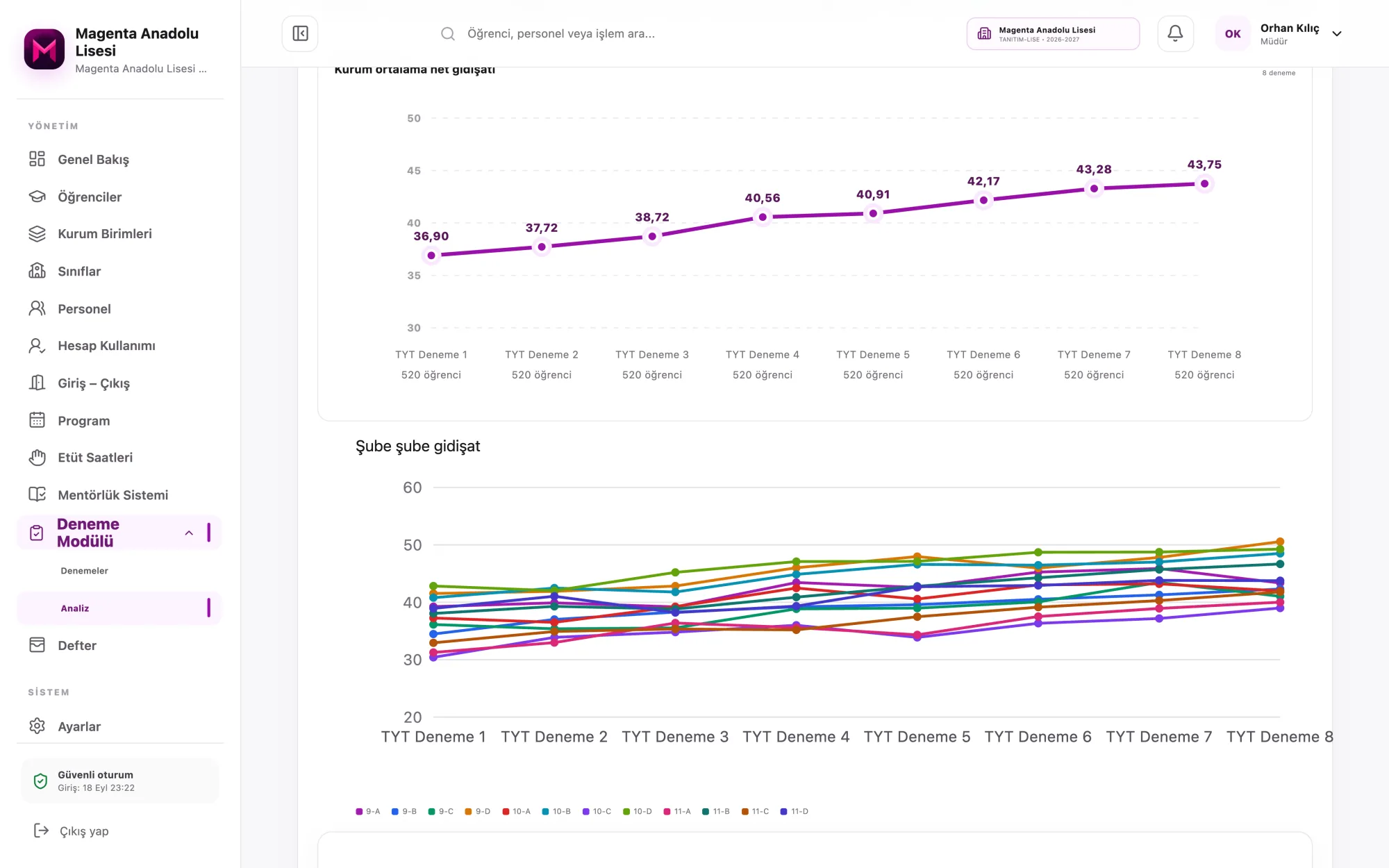Click the Hesap Kullanımı user-check icon
The width and height of the screenshot is (1389, 868).
37,346
